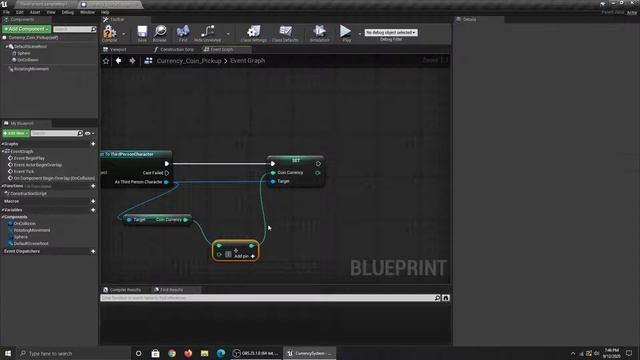The image size is (640, 360).
Task: Open the Add New dropdown in My Blueprint
Action: (16, 133)
